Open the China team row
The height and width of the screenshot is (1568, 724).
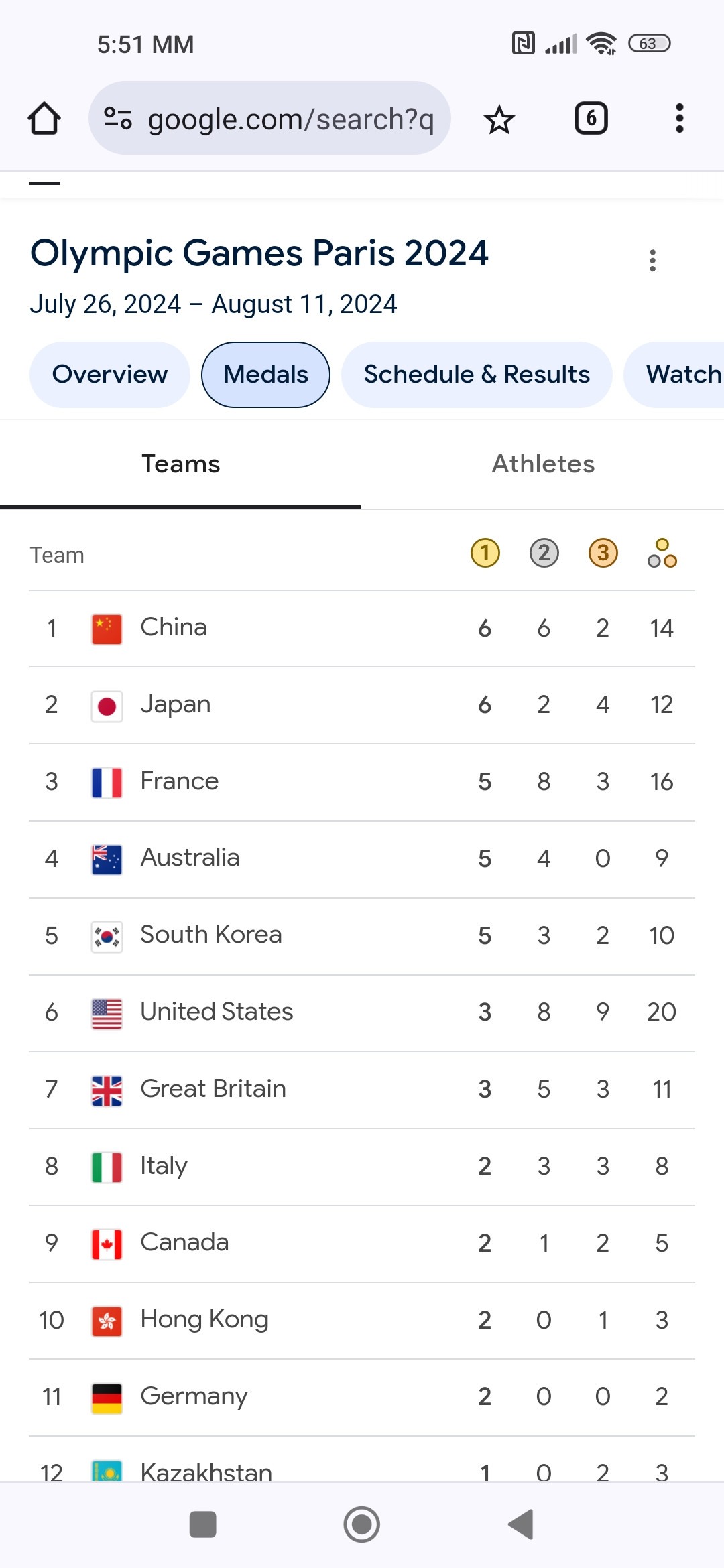pos(362,629)
